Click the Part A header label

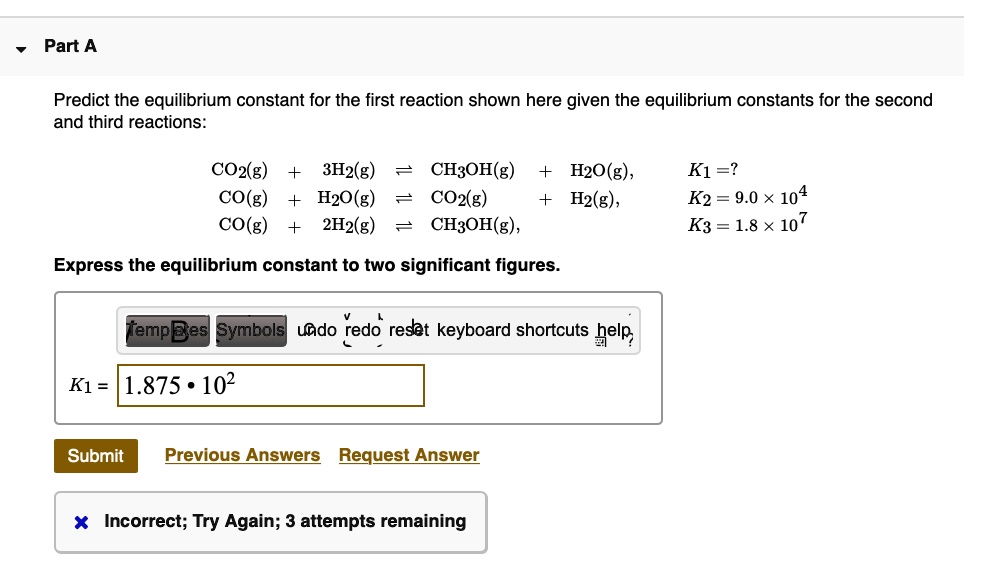coord(68,46)
